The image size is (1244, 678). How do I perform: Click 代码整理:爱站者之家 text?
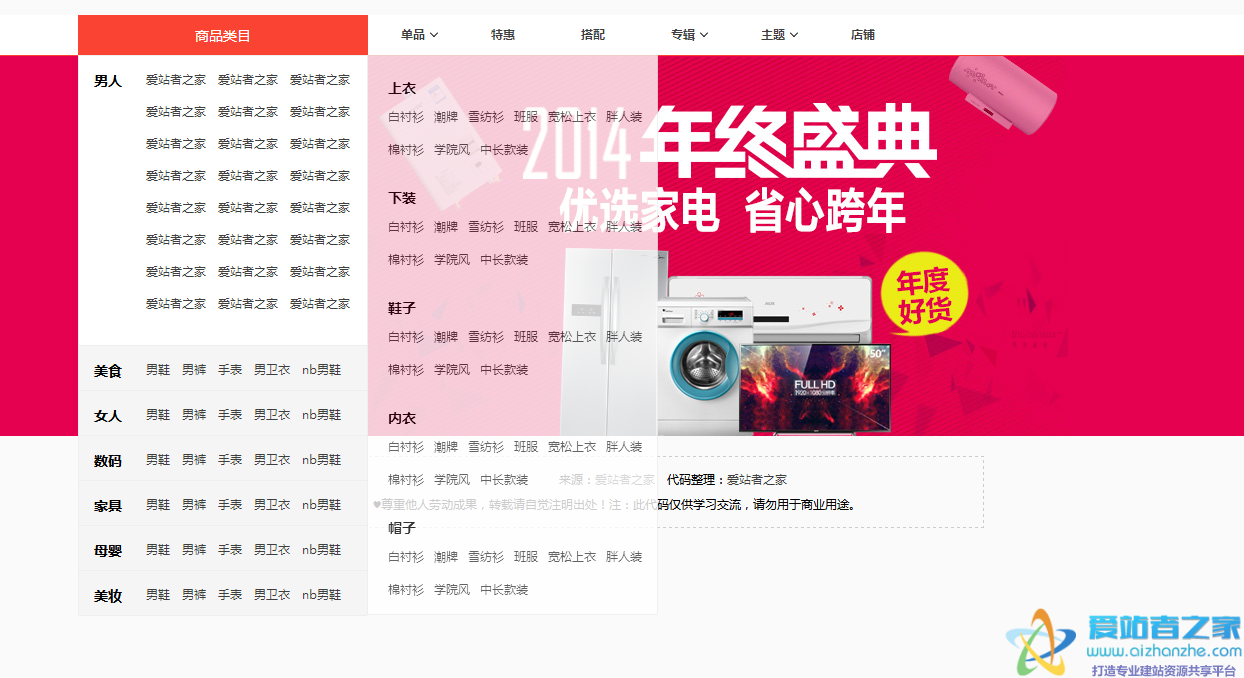tap(727, 480)
